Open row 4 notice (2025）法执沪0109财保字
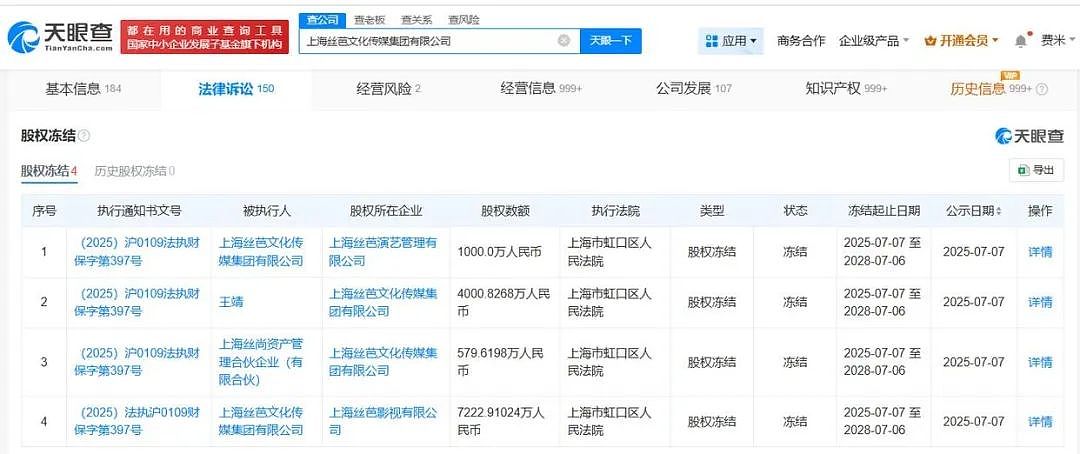The width and height of the screenshot is (1080, 454). coord(137,422)
